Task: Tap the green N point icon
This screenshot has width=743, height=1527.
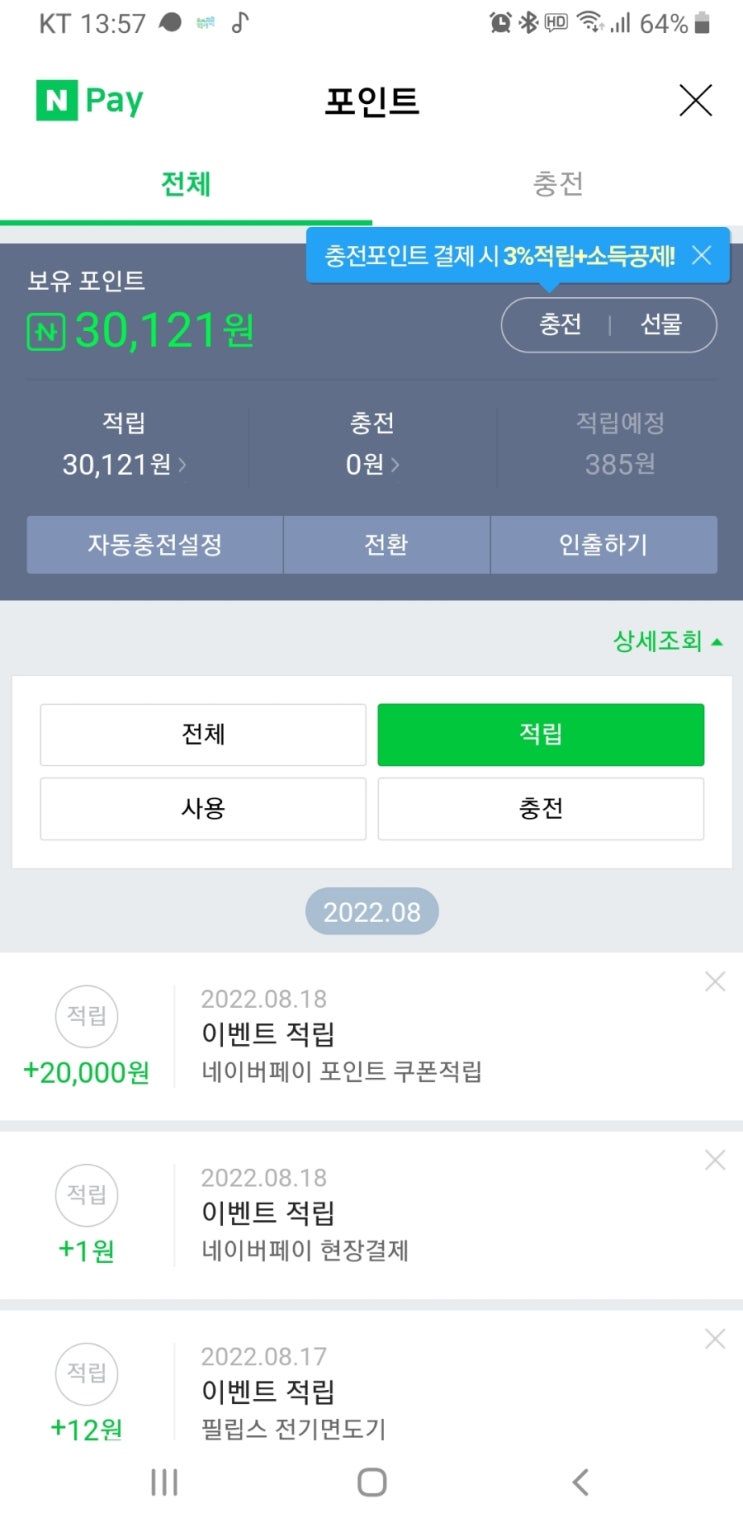Action: point(46,332)
